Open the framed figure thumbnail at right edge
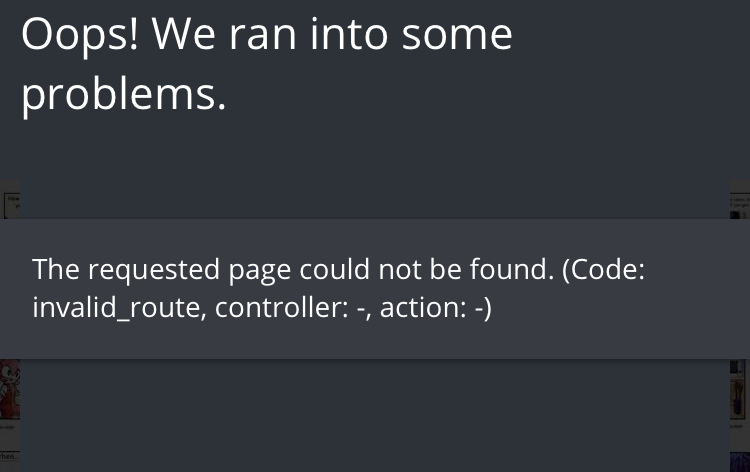The image size is (750, 472). tap(739, 390)
